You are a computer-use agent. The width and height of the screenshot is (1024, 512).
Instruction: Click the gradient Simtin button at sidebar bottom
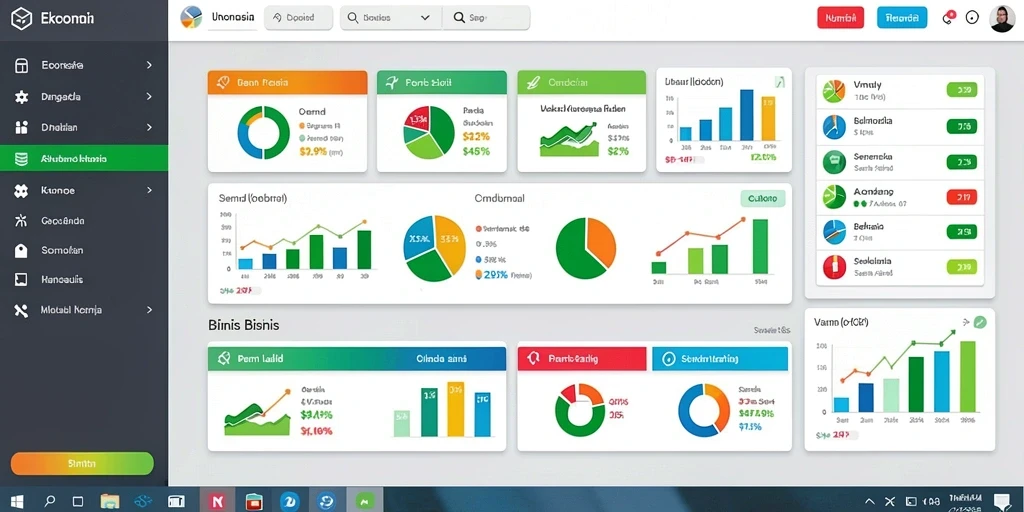coord(82,464)
